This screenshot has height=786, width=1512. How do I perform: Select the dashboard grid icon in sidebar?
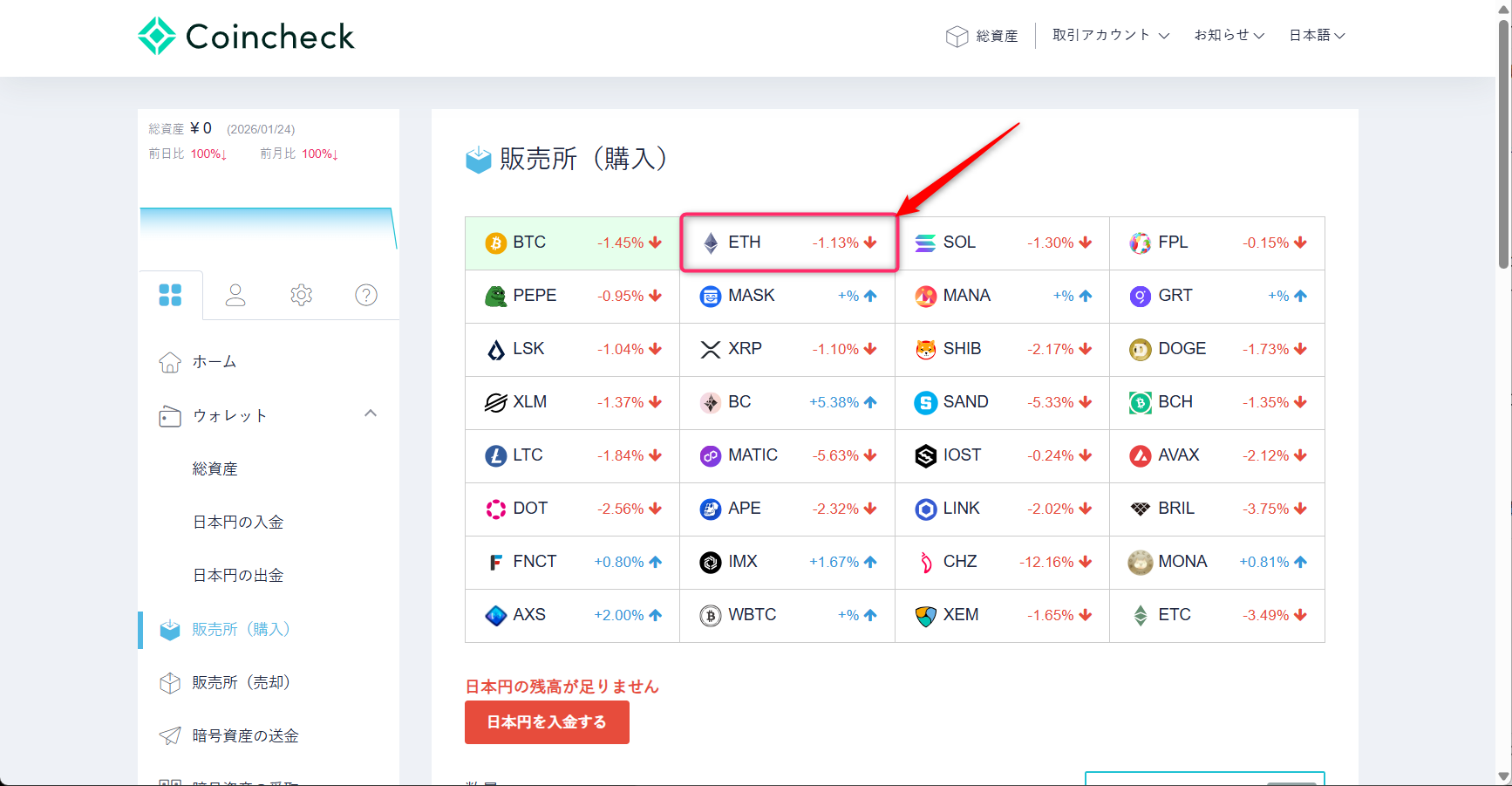point(171,295)
